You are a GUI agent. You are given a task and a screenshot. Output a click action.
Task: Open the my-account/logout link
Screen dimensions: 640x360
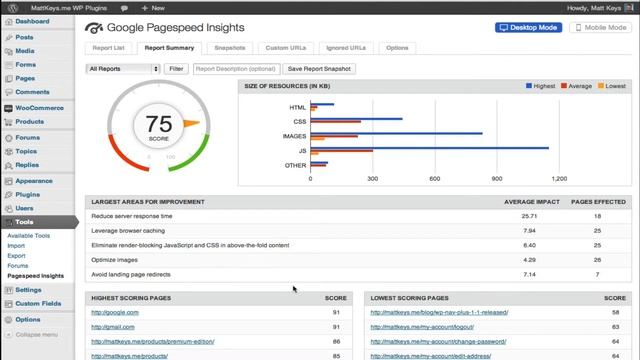422,327
